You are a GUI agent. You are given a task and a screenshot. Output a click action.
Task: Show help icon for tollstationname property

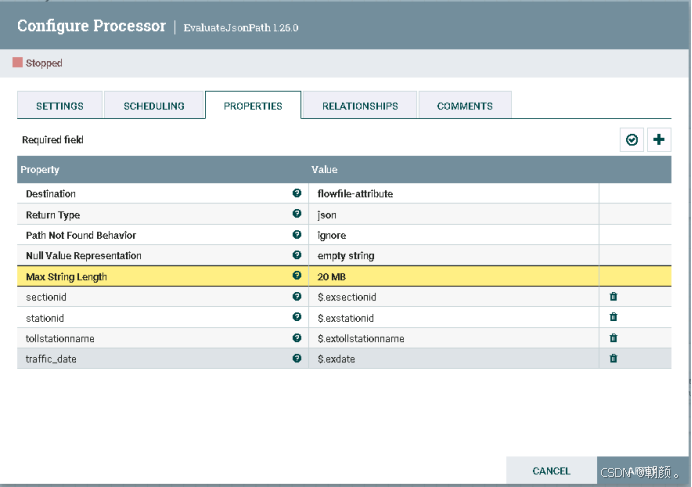[297, 338]
